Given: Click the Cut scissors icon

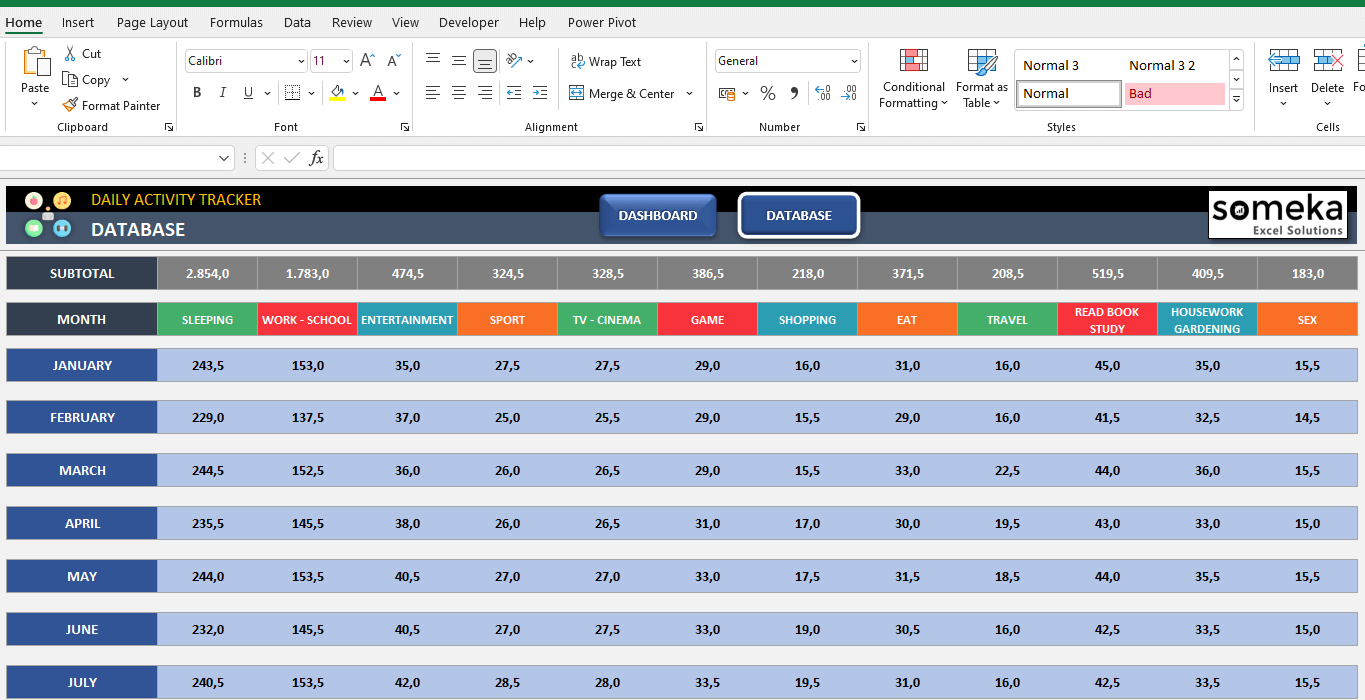Looking at the screenshot, I should click(70, 54).
